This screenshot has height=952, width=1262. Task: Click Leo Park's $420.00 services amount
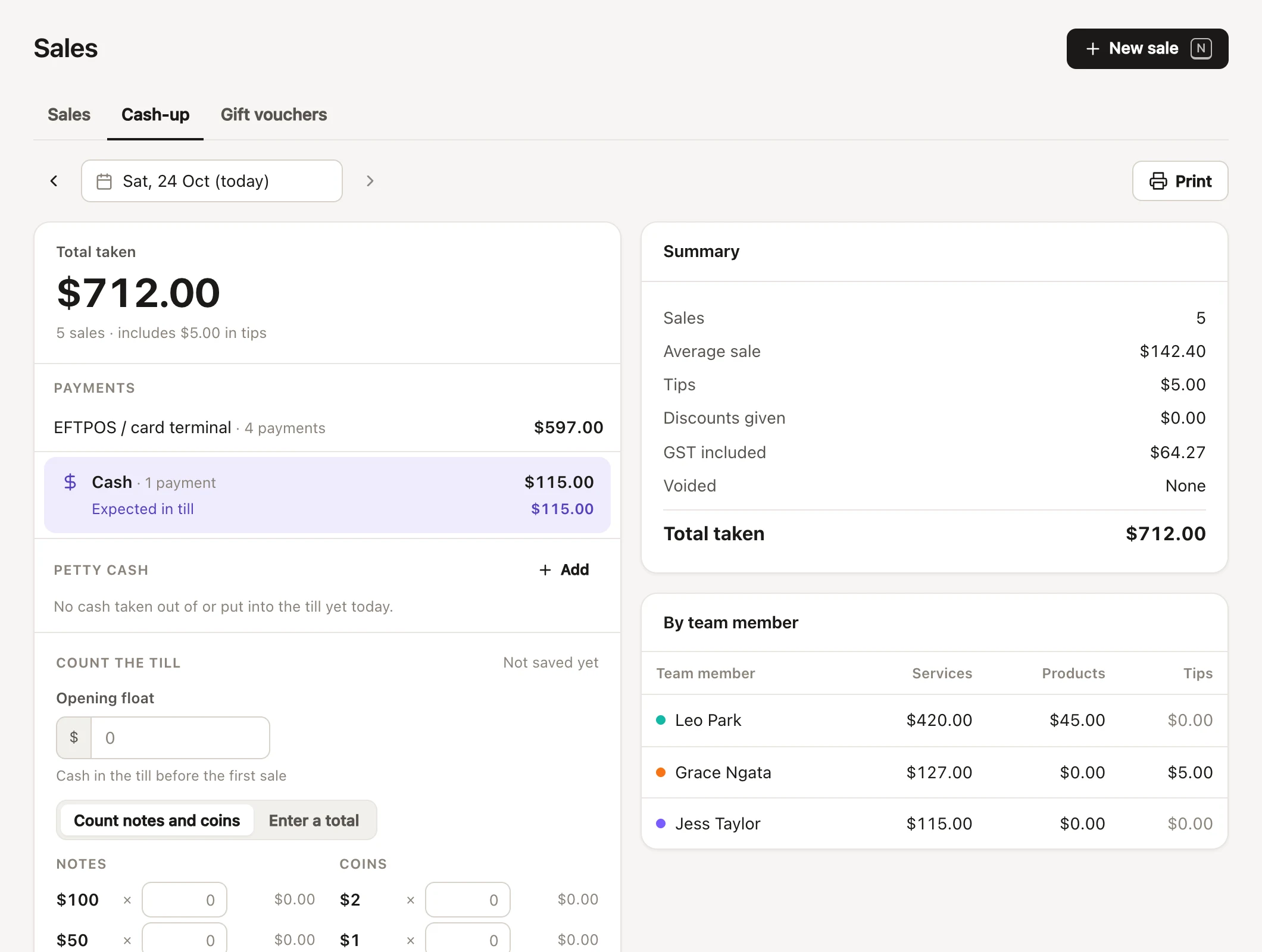point(939,720)
